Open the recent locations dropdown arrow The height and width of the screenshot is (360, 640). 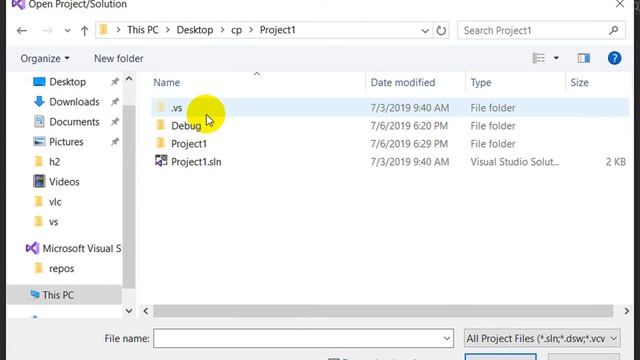click(x=67, y=31)
